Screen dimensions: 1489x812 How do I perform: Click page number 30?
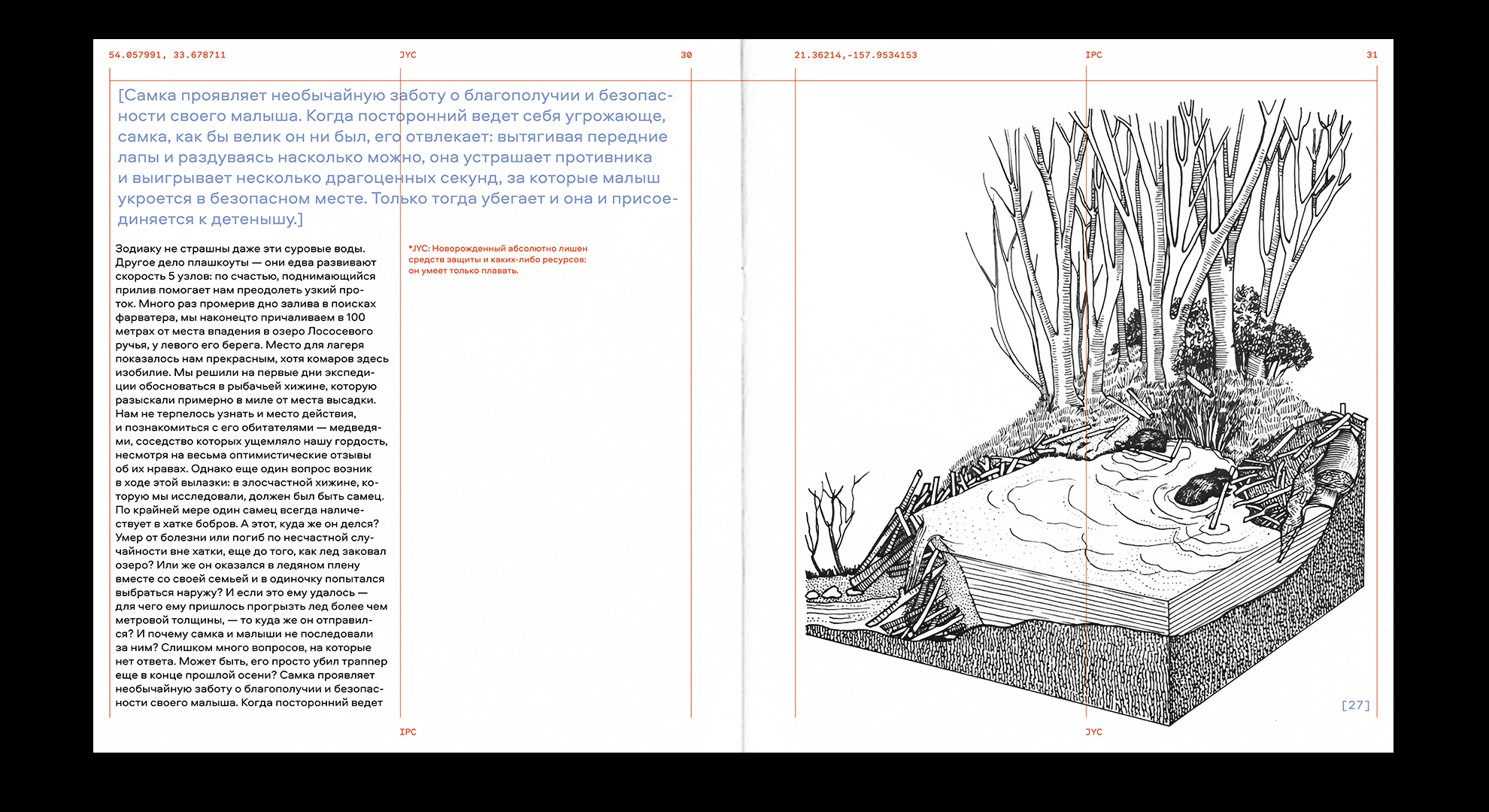(x=686, y=55)
